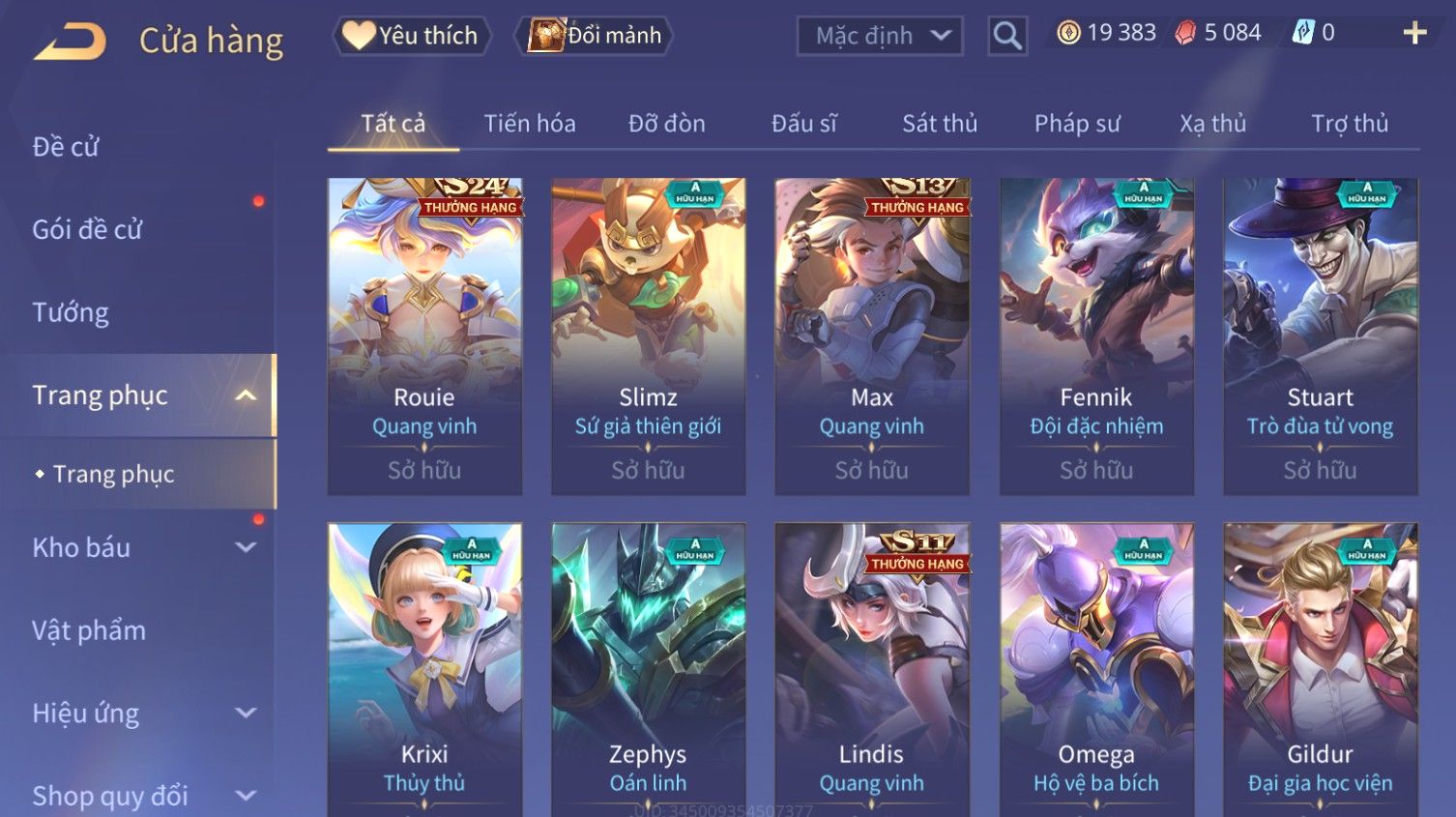Open the Krixi Thủy thủ skin card
Image resolution: width=1456 pixels, height=817 pixels.
[424, 669]
